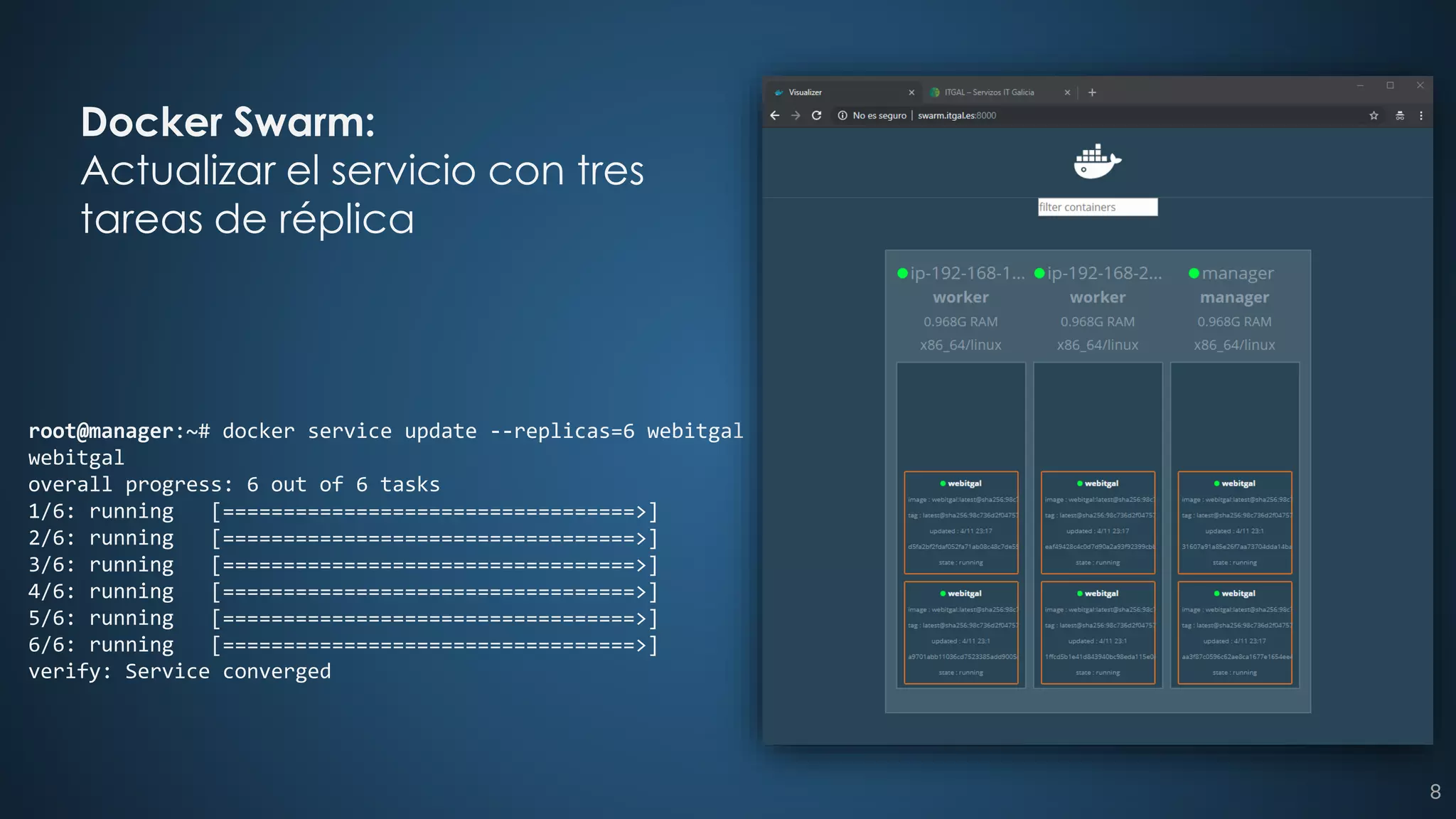
Task: Minimize the browser window
Action: [1360, 85]
